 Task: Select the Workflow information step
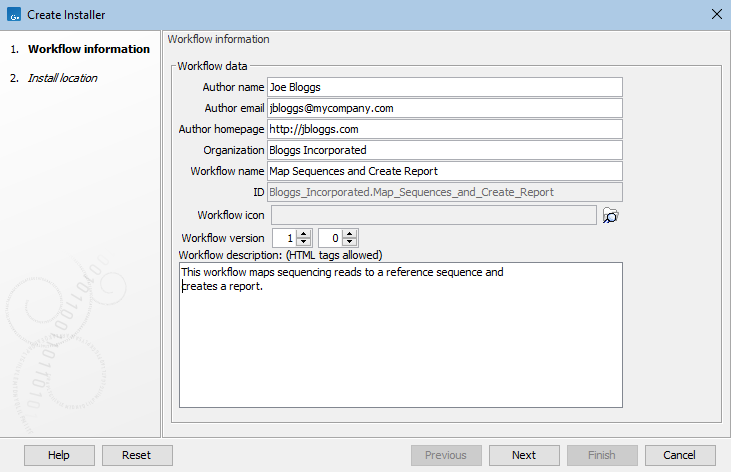click(88, 49)
